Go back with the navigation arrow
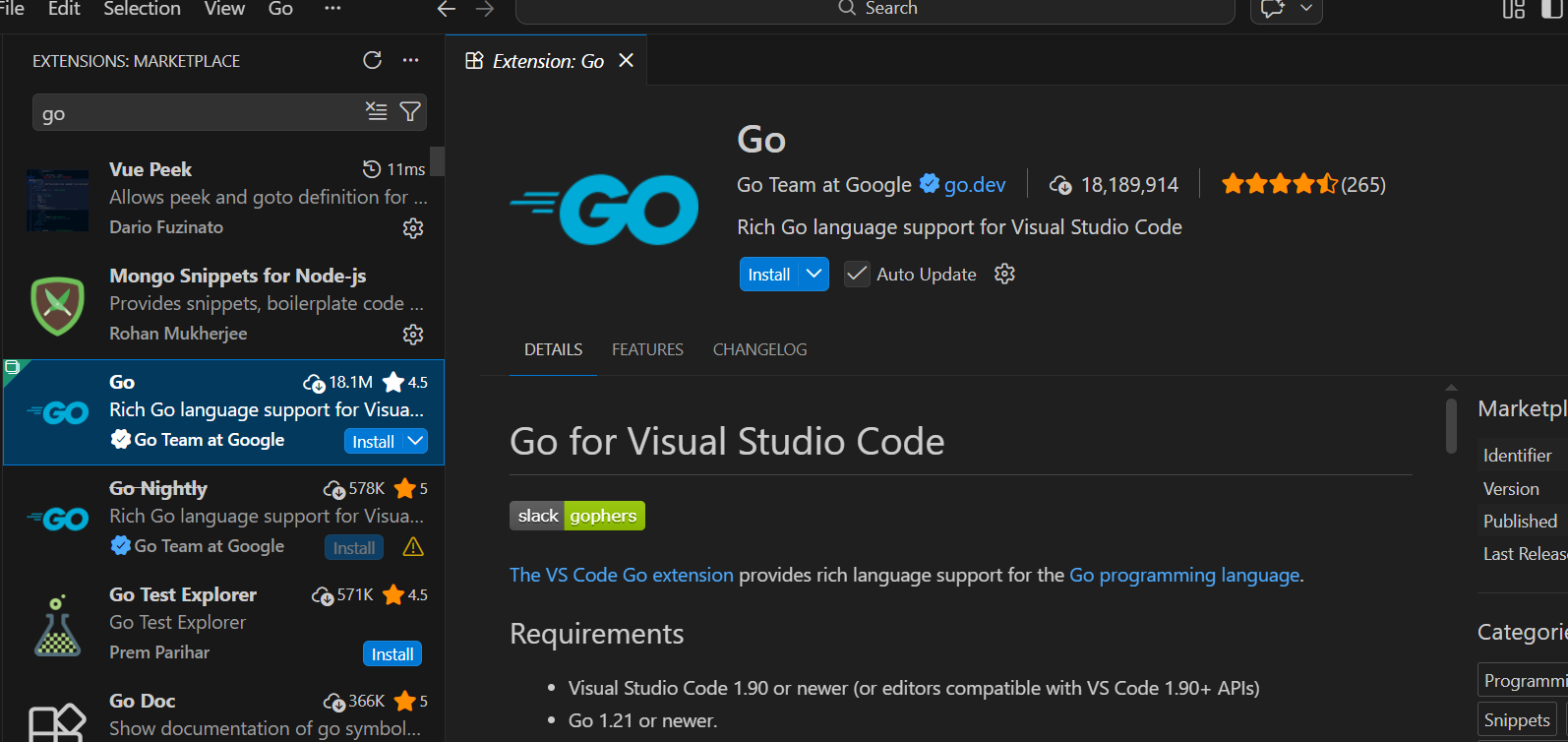Image resolution: width=1568 pixels, height=742 pixels. pyautogui.click(x=447, y=9)
